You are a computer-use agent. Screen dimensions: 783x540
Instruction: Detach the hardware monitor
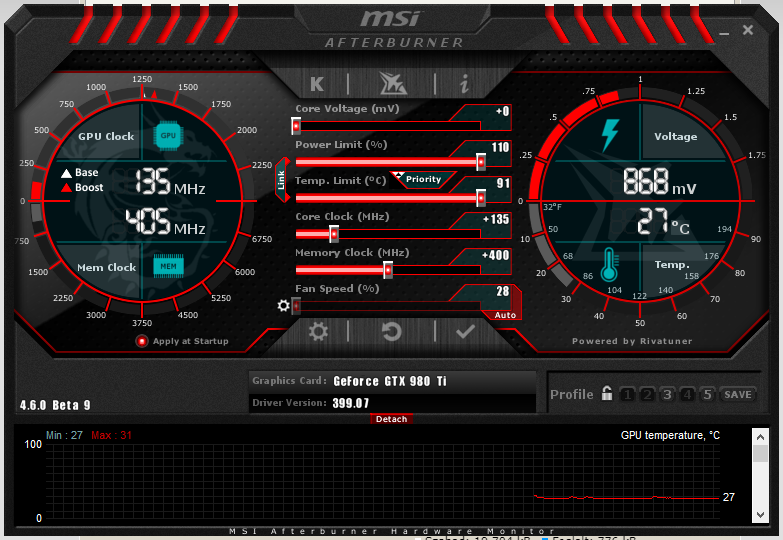[x=392, y=419]
